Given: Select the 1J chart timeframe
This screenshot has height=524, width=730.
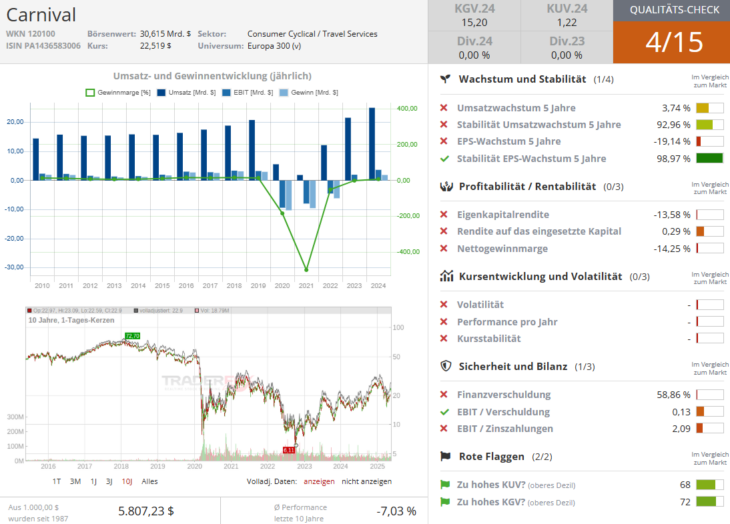Looking at the screenshot, I should tap(94, 481).
